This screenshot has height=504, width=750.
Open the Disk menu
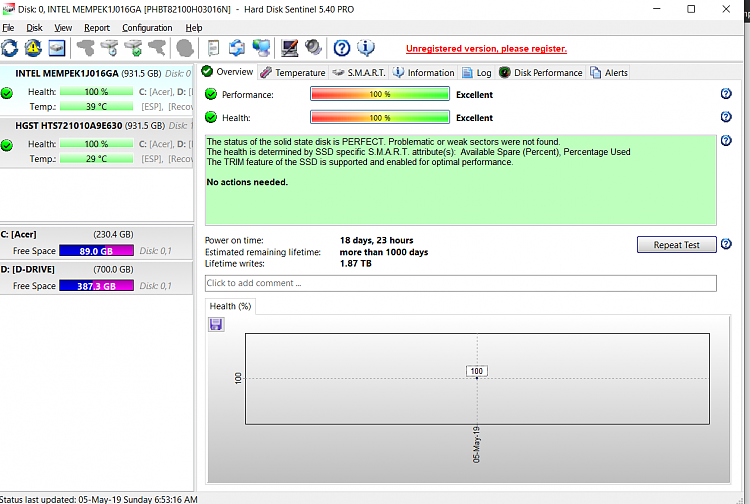34,28
